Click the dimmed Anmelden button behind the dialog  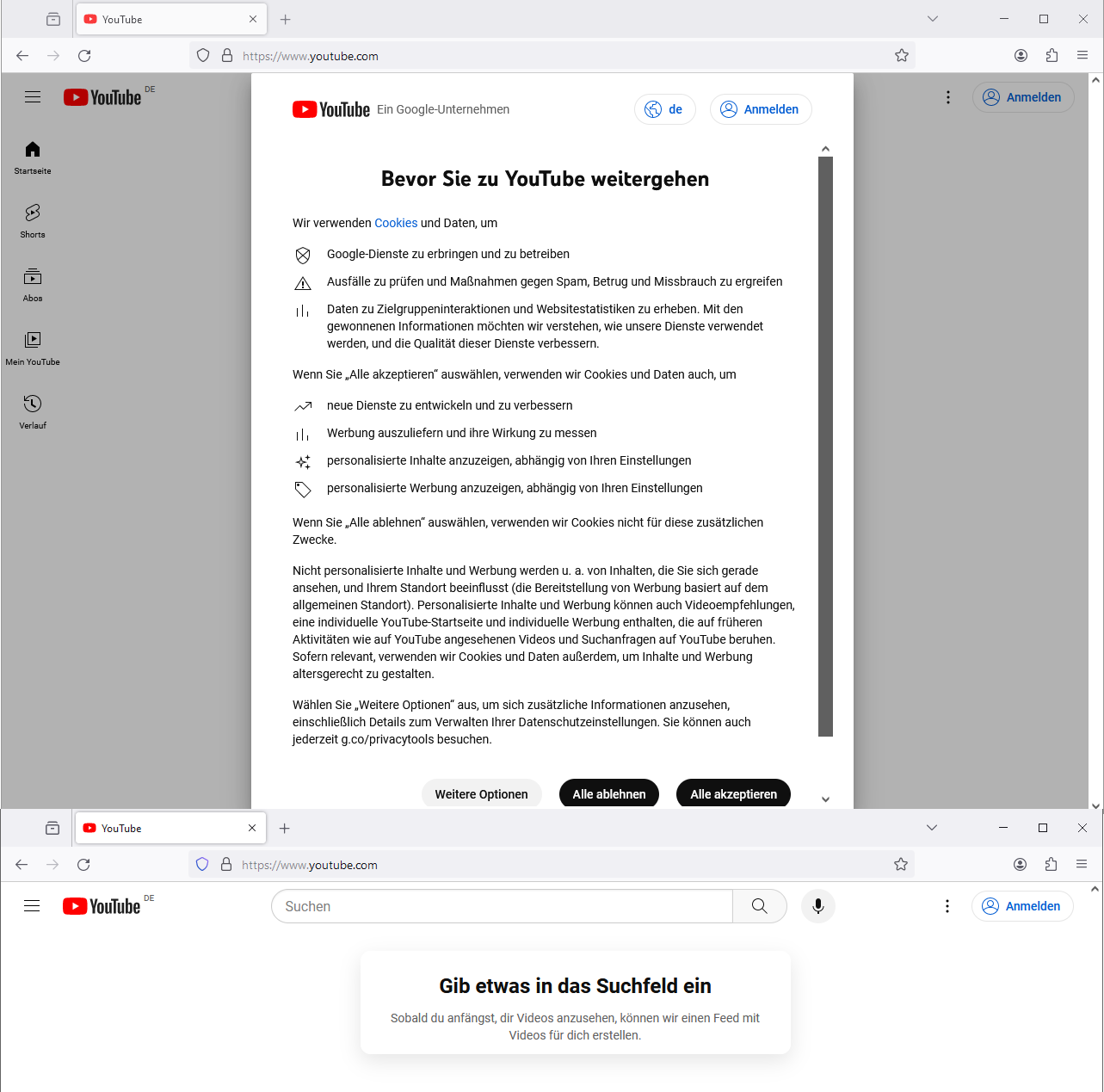[1023, 97]
